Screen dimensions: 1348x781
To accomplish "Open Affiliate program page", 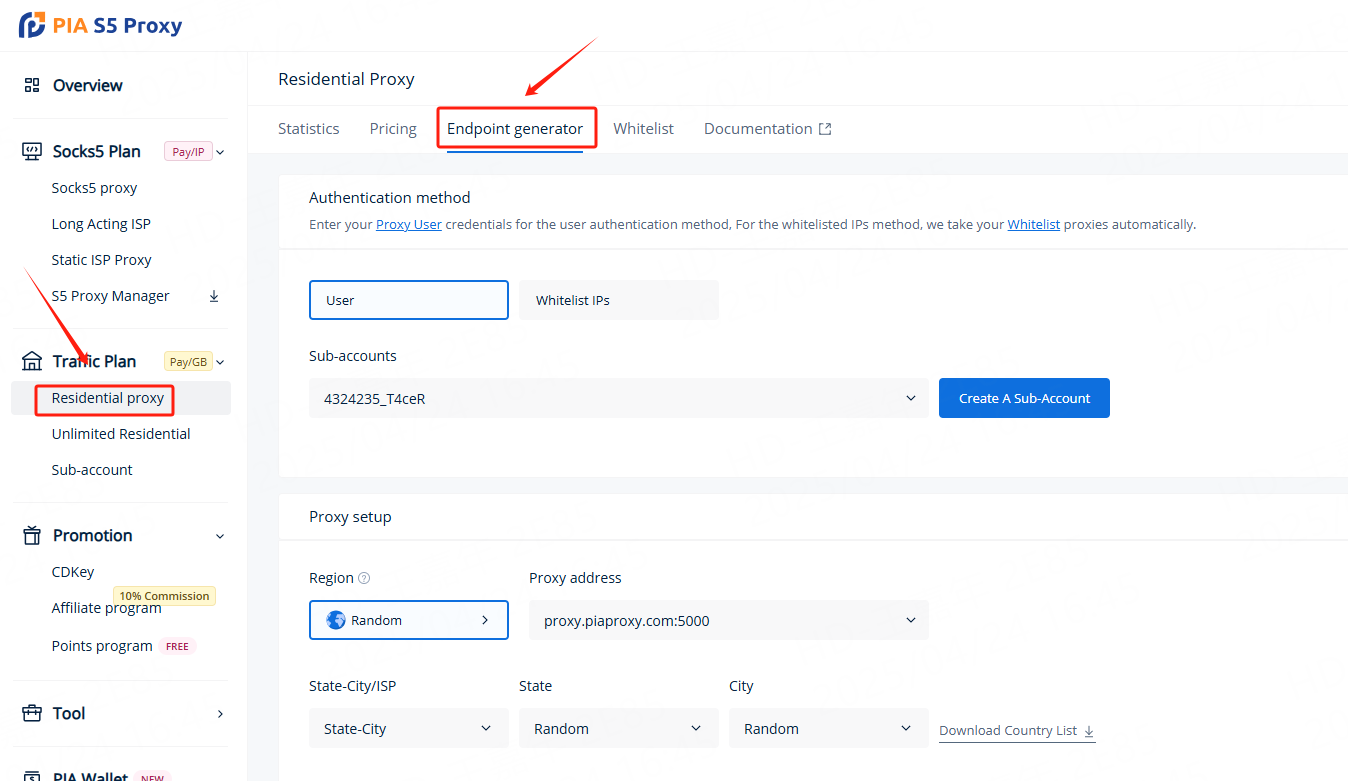I will pyautogui.click(x=107, y=608).
